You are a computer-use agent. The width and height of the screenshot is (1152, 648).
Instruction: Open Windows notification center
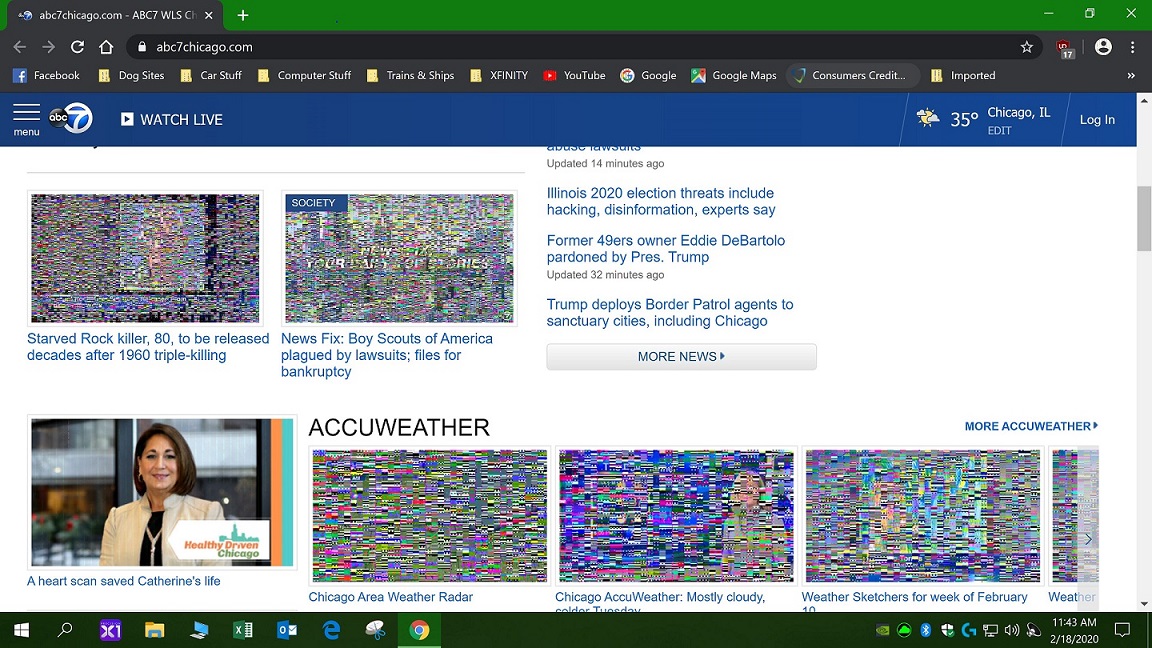click(1122, 630)
